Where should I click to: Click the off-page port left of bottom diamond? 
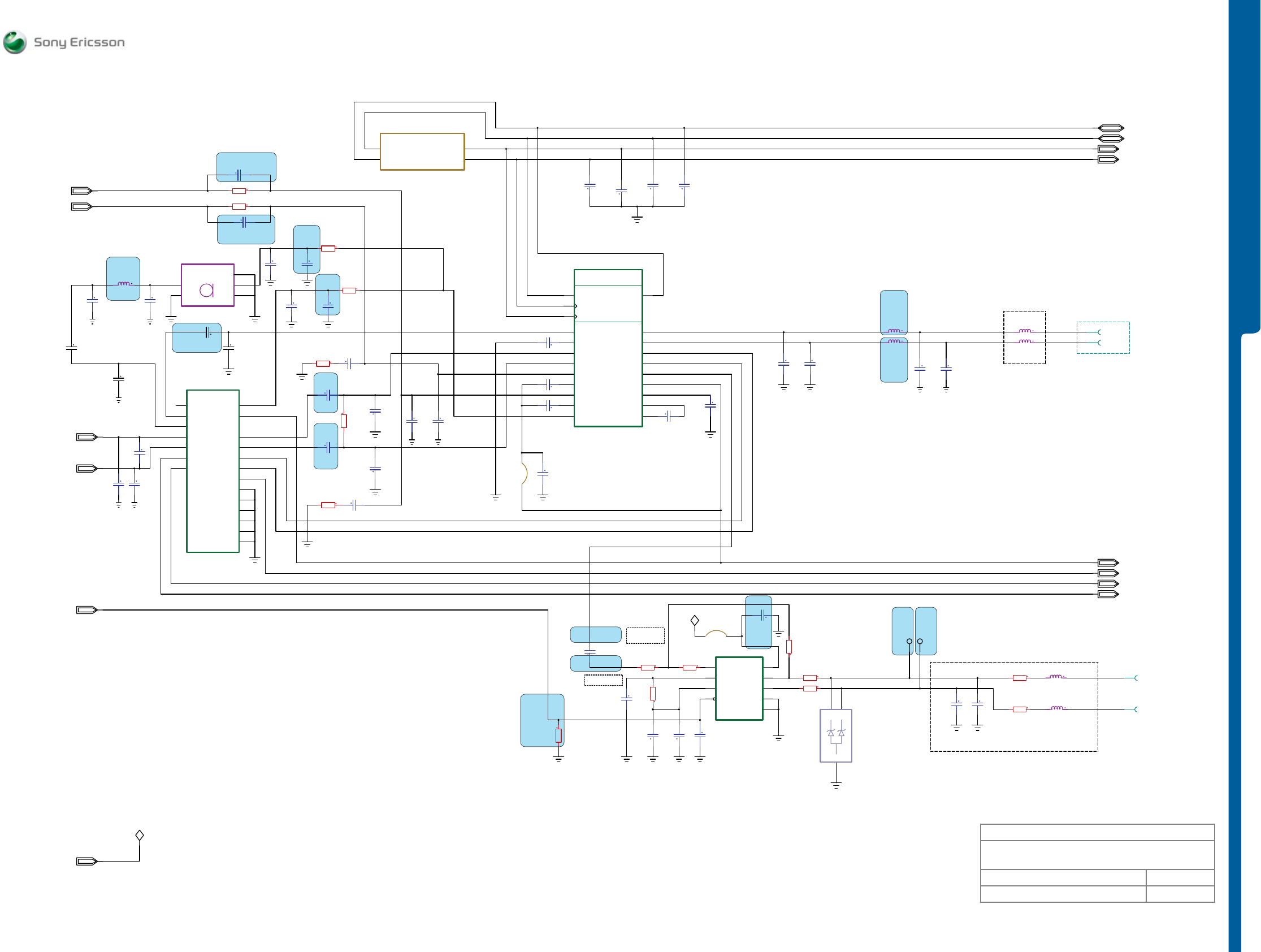pyautogui.click(x=87, y=862)
